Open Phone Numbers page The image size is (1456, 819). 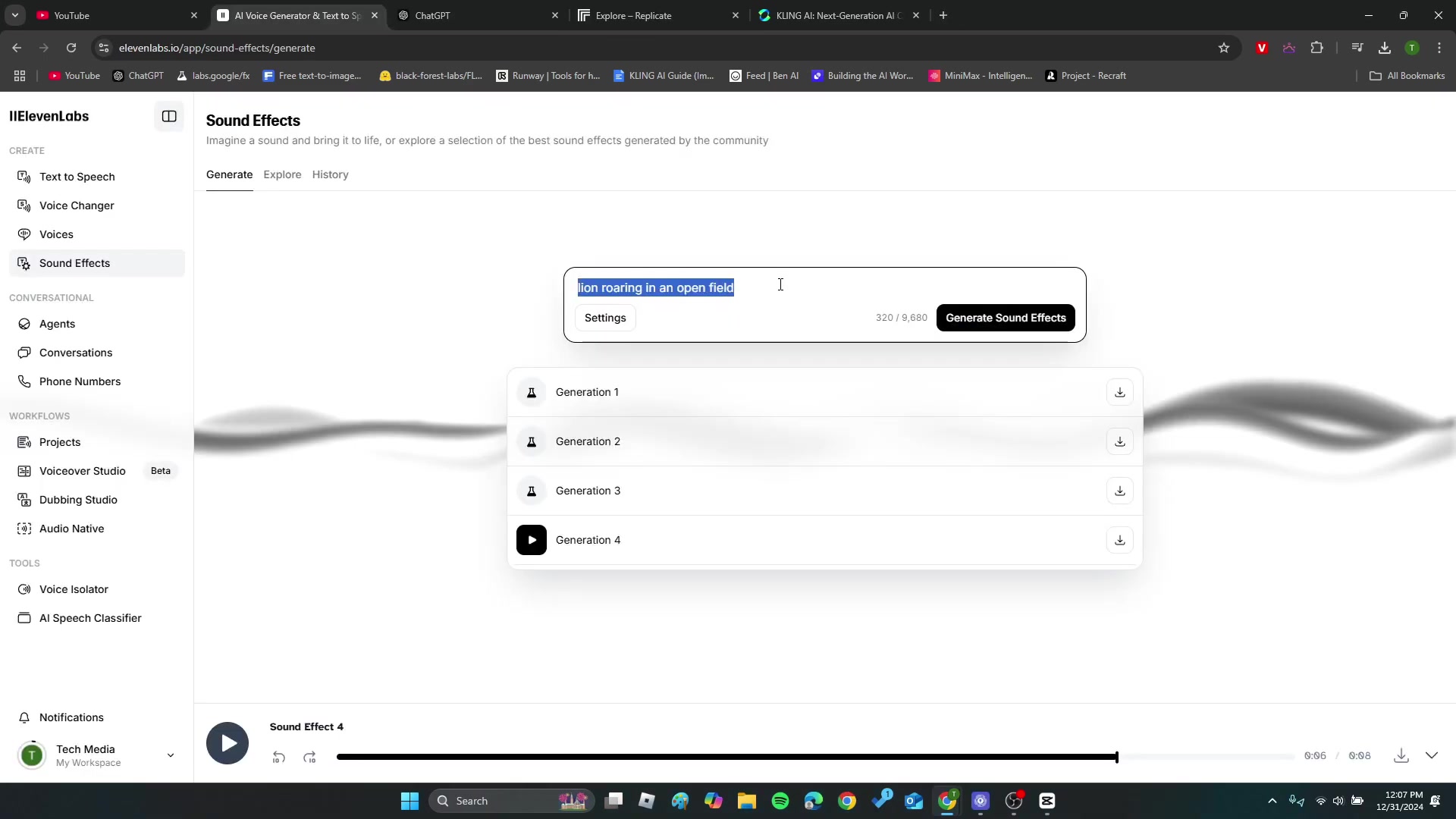pos(97,381)
